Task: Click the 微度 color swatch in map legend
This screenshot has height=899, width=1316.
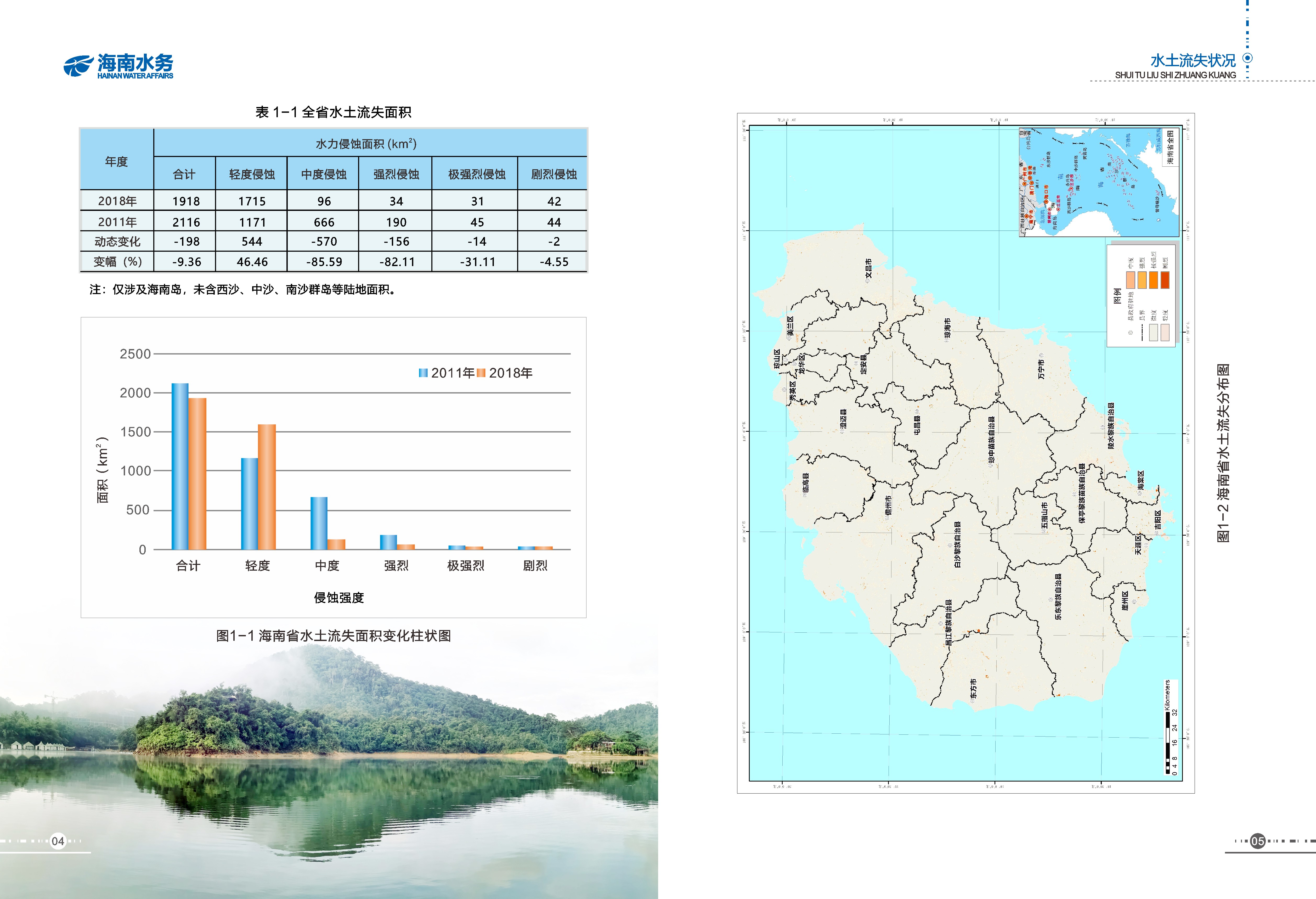Action: [x=1154, y=333]
